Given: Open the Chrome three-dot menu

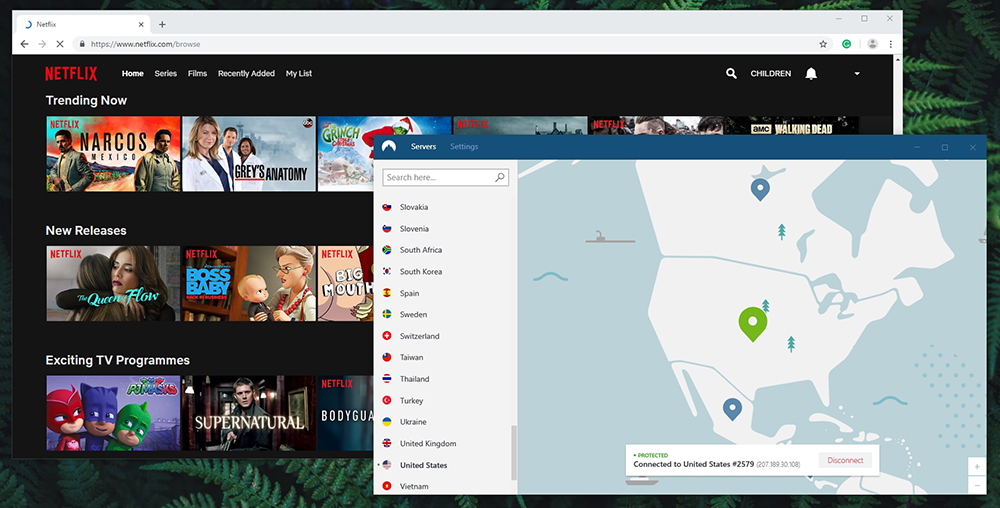Looking at the screenshot, I should pyautogui.click(x=890, y=44).
